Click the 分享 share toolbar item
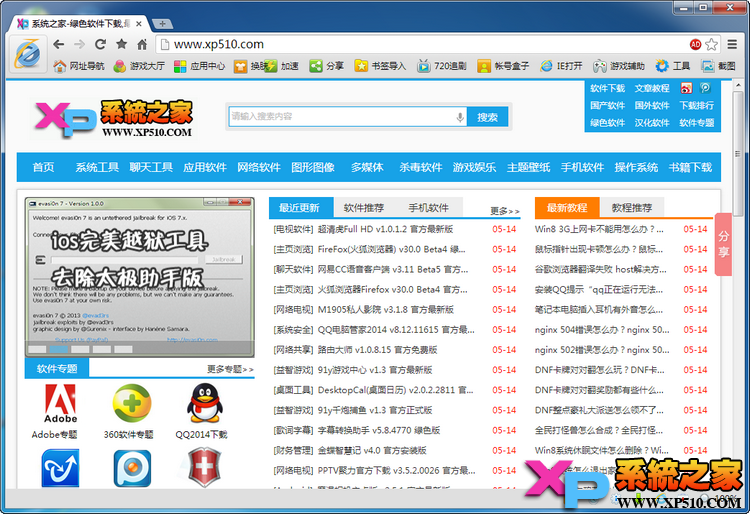 (x=326, y=66)
